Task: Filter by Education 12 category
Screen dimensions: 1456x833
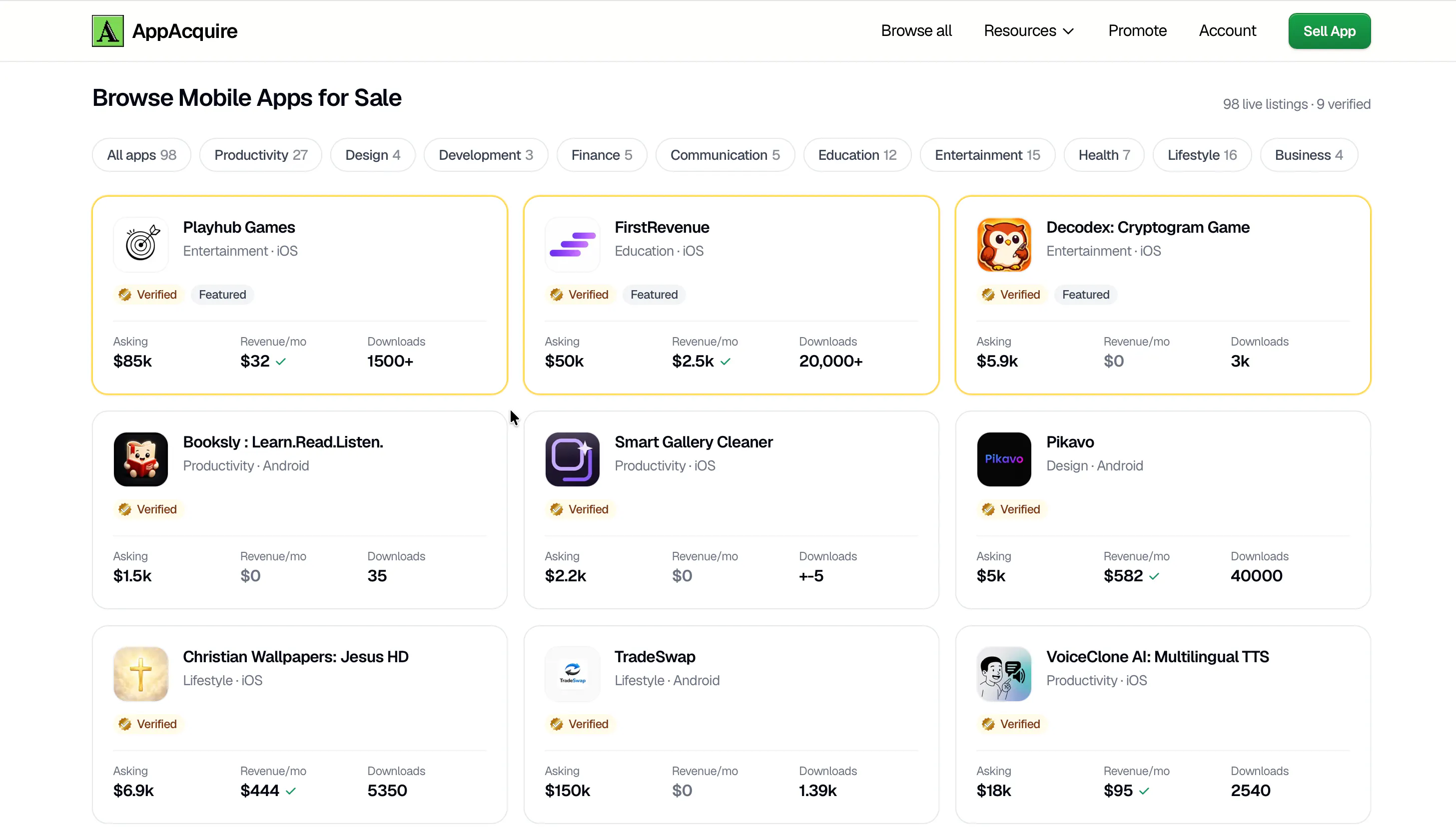Action: point(857,155)
